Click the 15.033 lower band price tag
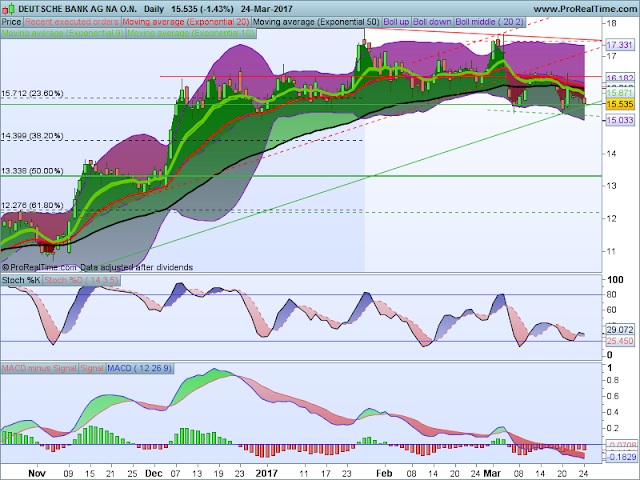This screenshot has width=640, height=480. tap(620, 120)
